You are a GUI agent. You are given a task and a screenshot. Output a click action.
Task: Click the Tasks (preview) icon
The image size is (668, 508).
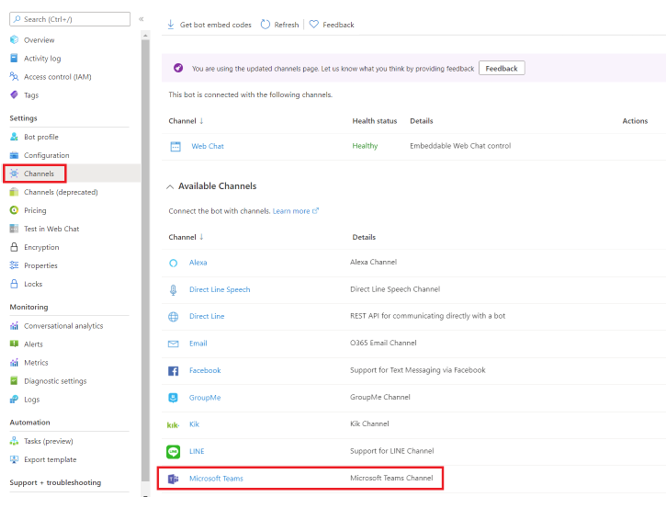pyautogui.click(x=14, y=441)
